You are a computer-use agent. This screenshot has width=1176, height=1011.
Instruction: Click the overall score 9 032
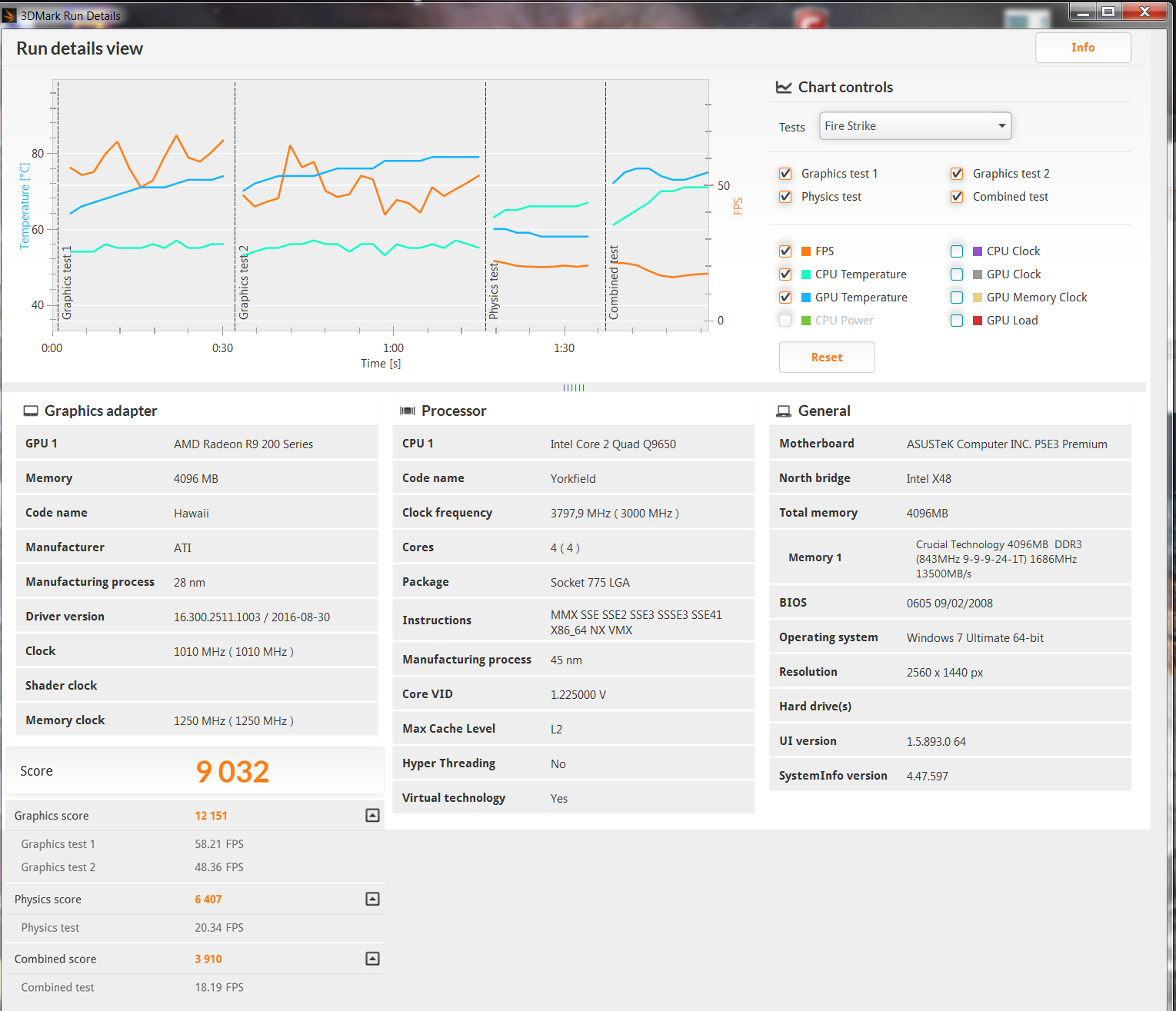point(232,772)
